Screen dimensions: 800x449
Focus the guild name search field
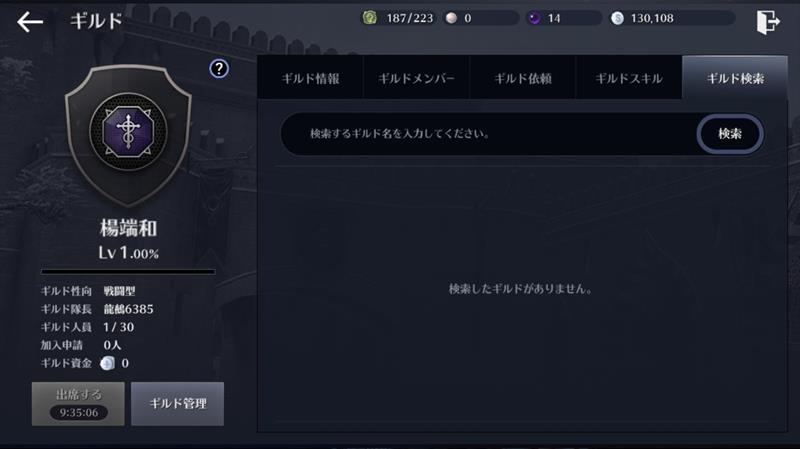click(x=489, y=134)
